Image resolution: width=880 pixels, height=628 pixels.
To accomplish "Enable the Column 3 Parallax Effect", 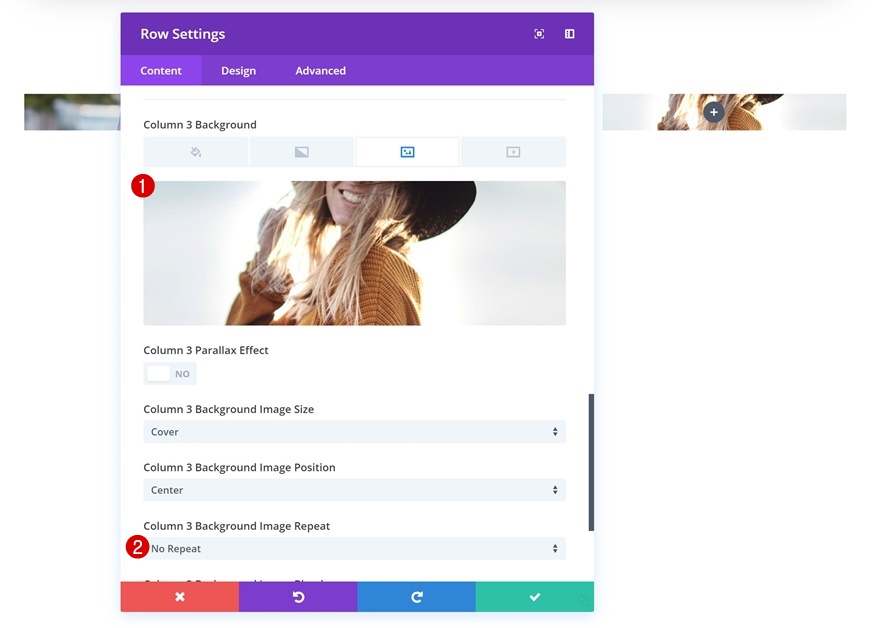I will 170,373.
